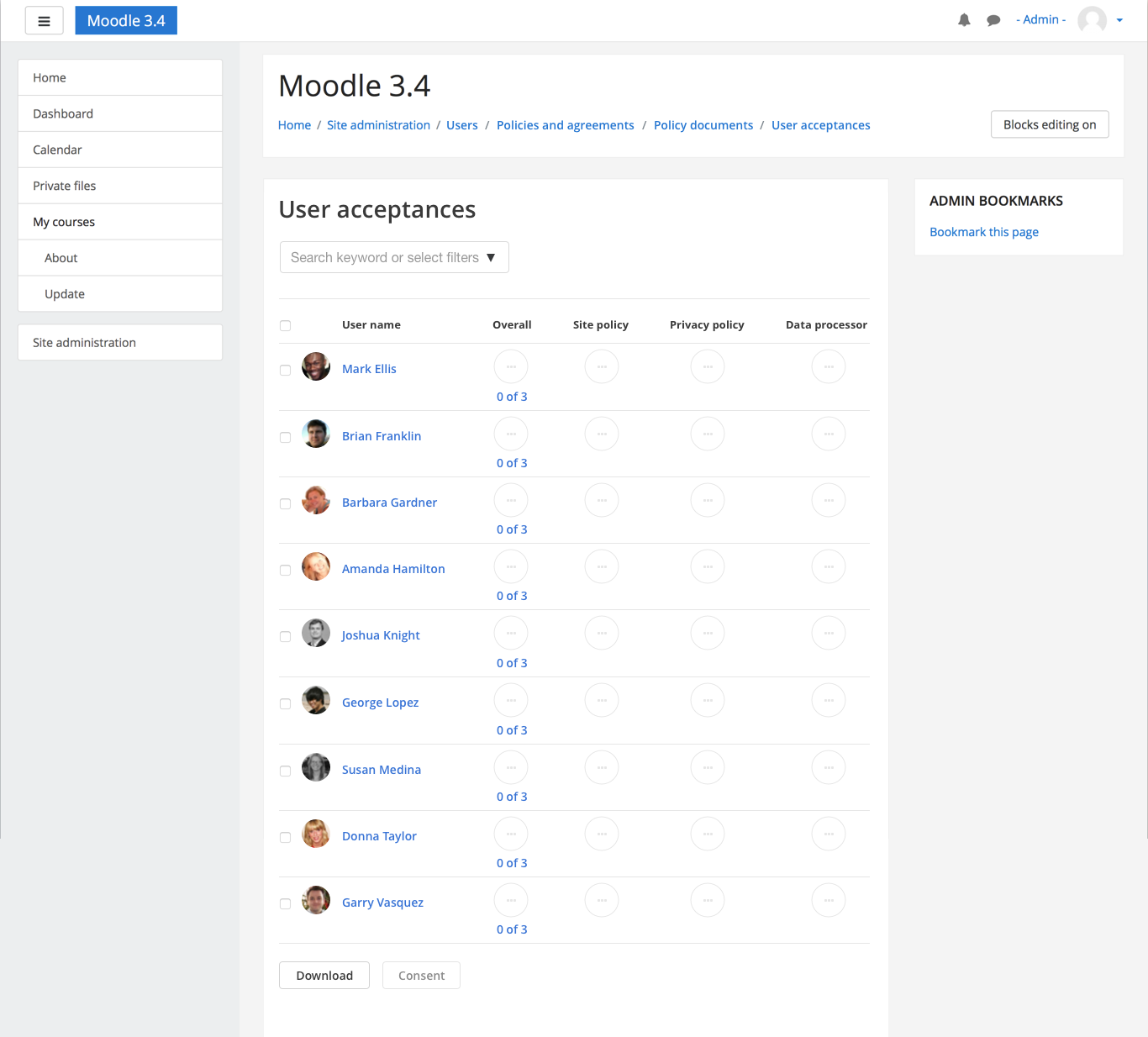1148x1037 pixels.
Task: Click the Admin user avatar
Action: pos(1092,19)
